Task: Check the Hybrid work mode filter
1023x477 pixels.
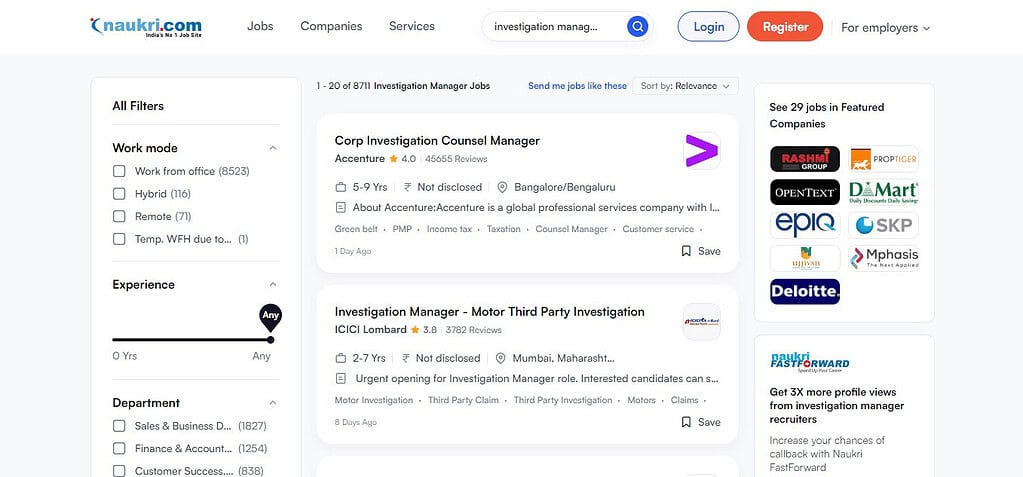Action: click(119, 194)
